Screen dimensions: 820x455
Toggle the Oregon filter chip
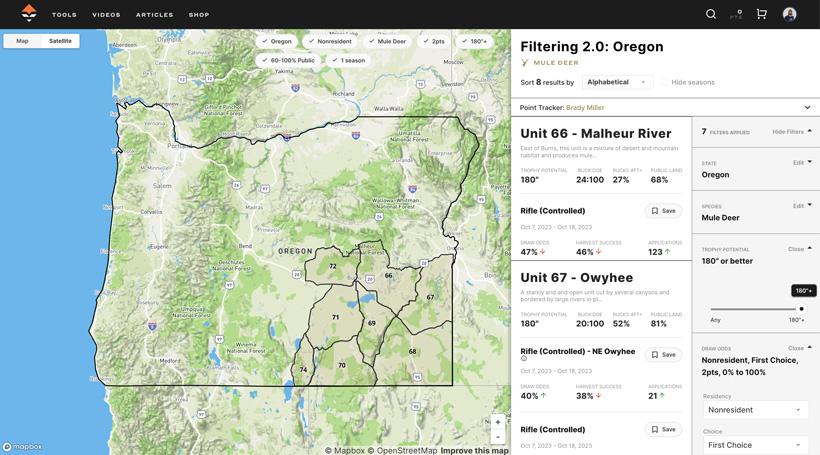(277, 41)
